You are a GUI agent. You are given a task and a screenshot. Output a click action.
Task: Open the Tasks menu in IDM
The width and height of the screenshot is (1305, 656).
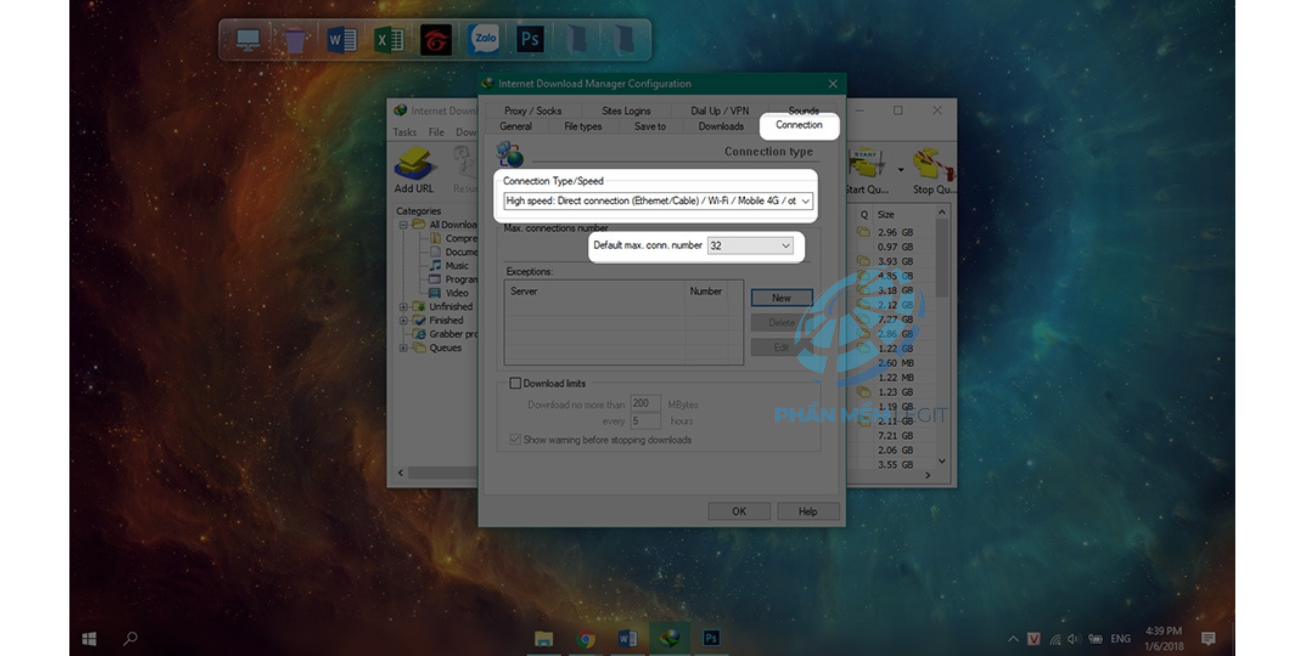tap(405, 132)
